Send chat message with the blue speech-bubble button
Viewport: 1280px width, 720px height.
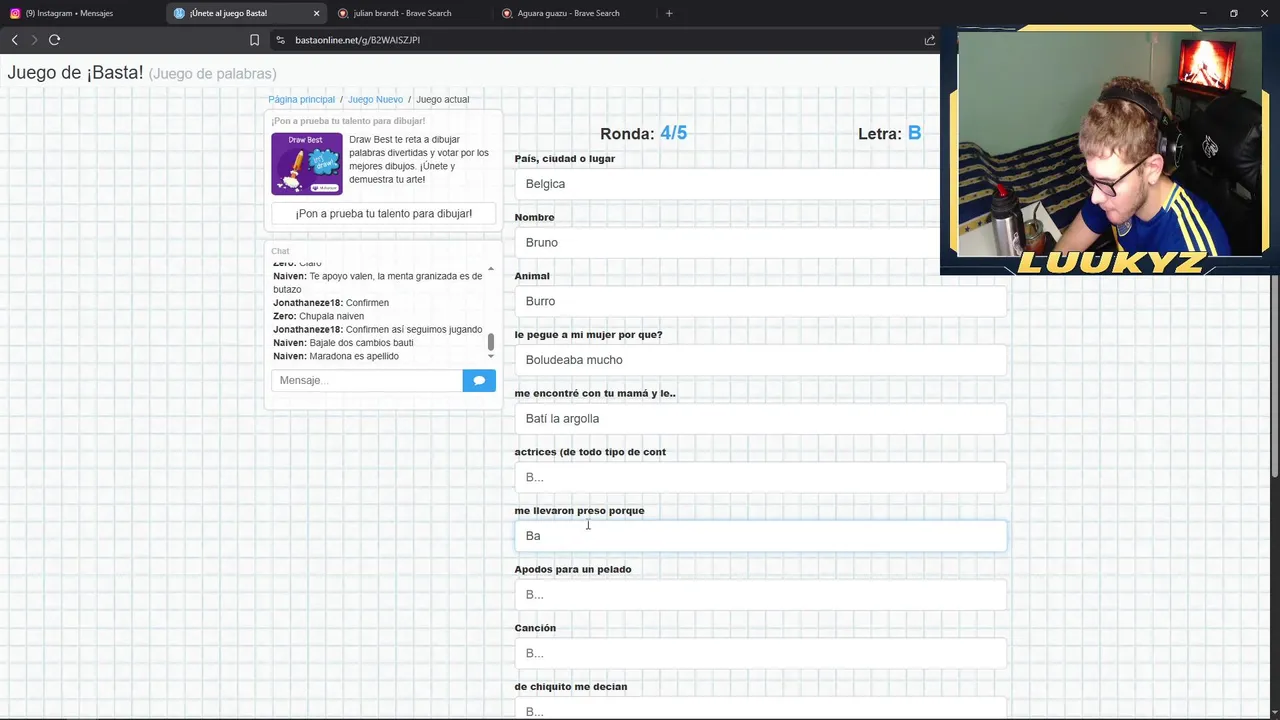[x=479, y=380]
